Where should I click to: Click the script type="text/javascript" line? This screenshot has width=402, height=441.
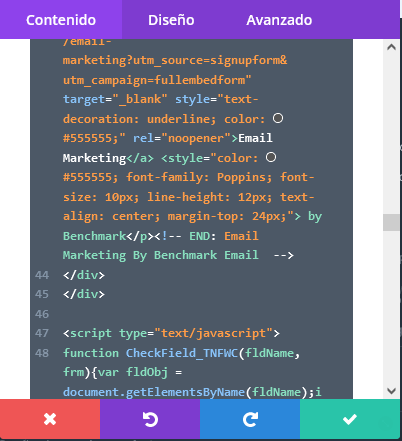tap(171, 333)
